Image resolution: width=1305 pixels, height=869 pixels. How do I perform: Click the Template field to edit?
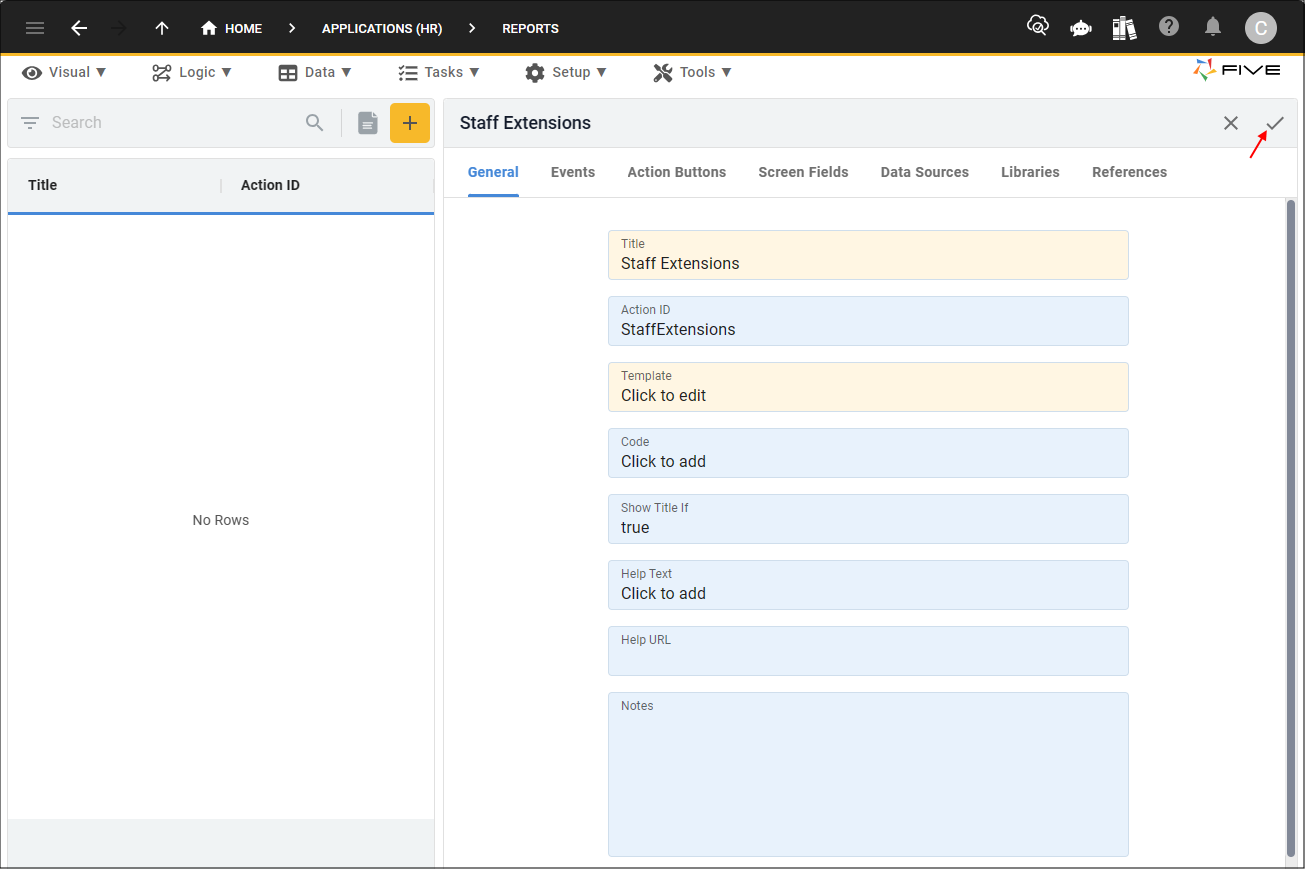[867, 387]
